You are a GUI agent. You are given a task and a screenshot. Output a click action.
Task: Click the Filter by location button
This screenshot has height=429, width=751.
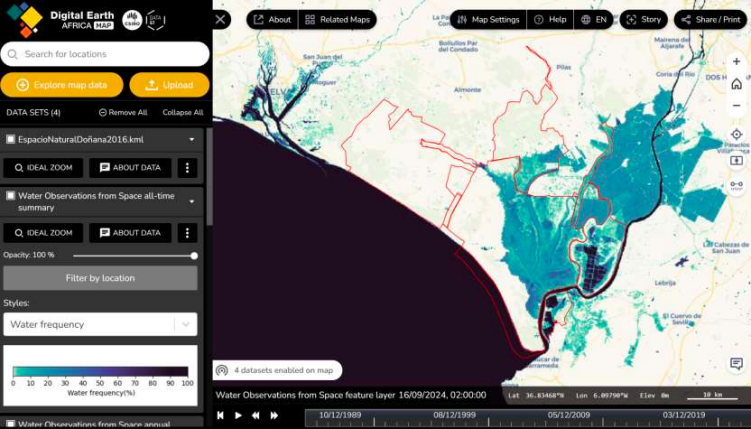pos(100,278)
